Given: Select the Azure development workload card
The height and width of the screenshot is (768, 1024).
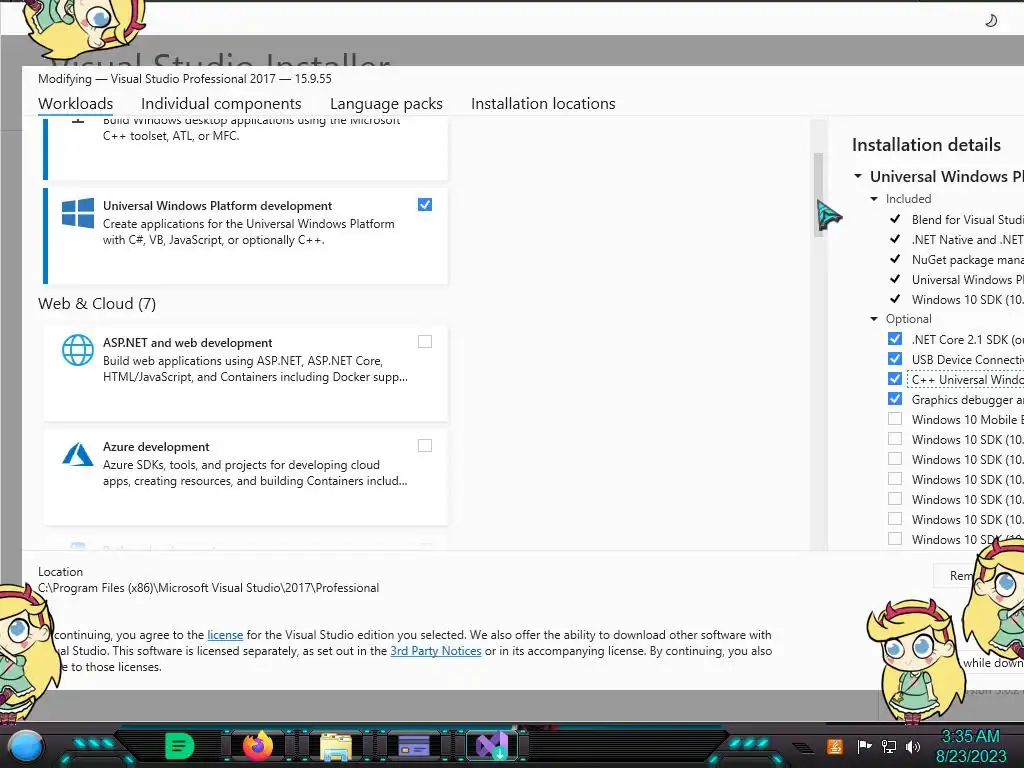Looking at the screenshot, I should click(x=246, y=477).
